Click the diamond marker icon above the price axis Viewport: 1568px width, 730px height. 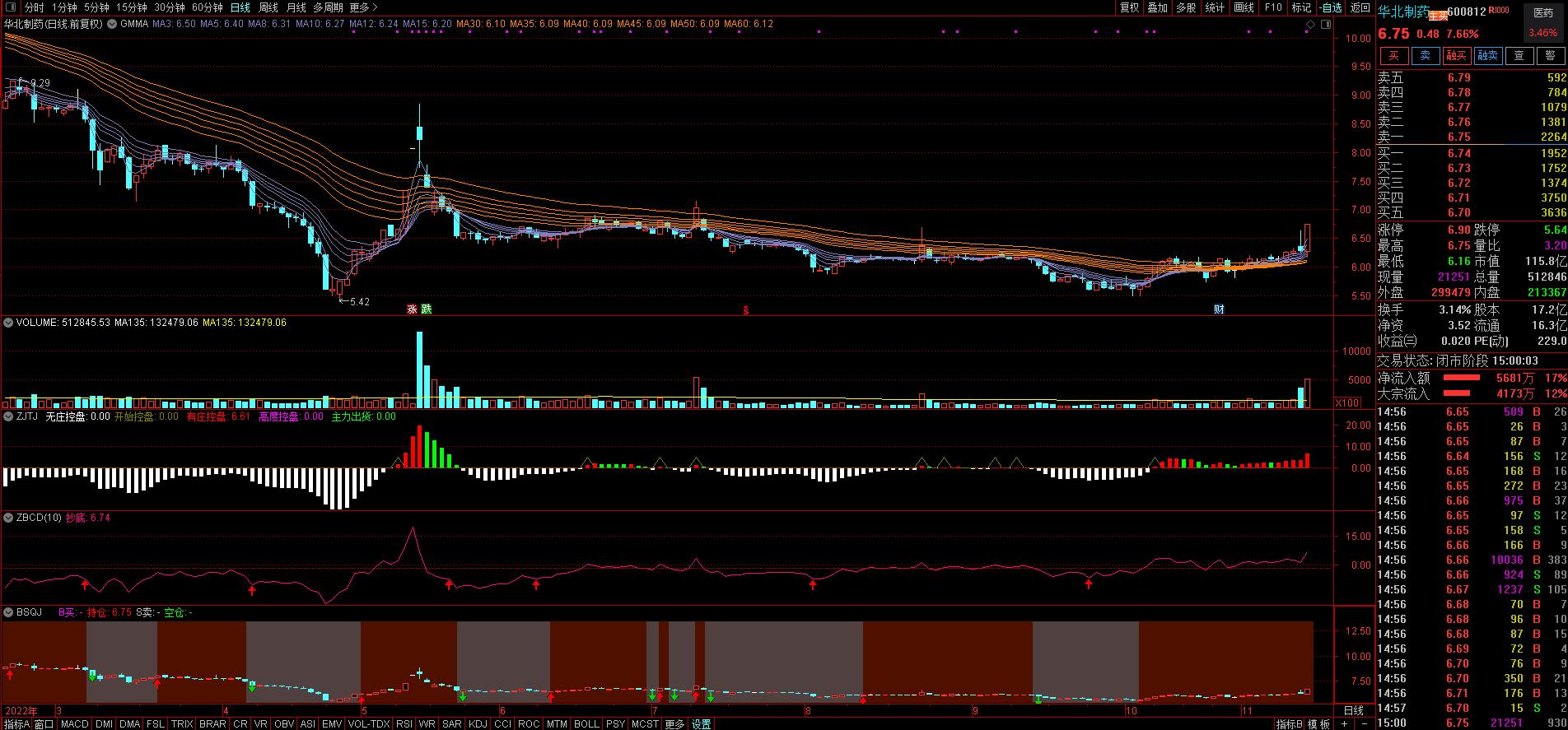[x=1309, y=25]
